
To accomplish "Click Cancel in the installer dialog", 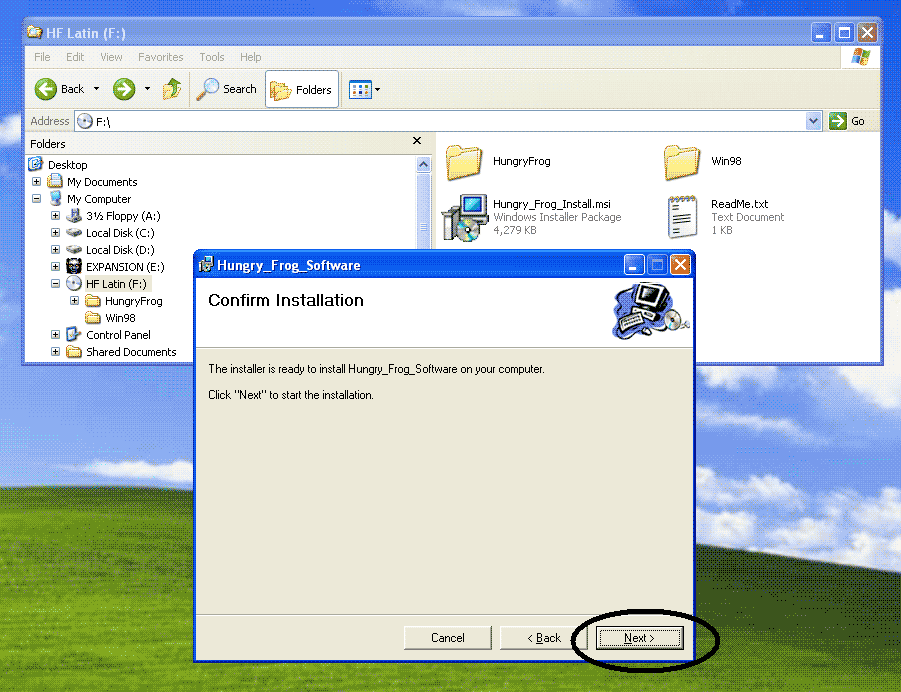I will (x=447, y=638).
